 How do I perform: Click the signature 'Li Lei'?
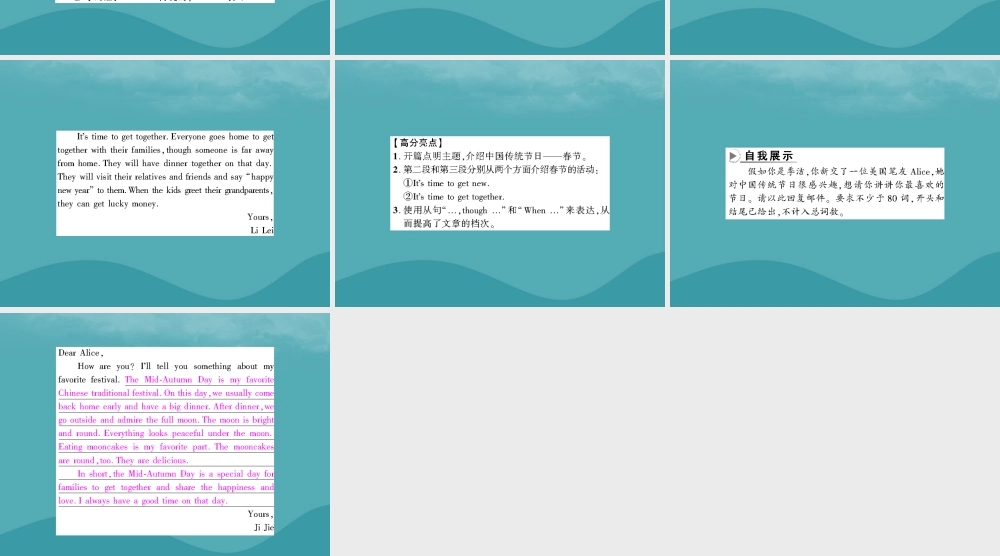261,230
